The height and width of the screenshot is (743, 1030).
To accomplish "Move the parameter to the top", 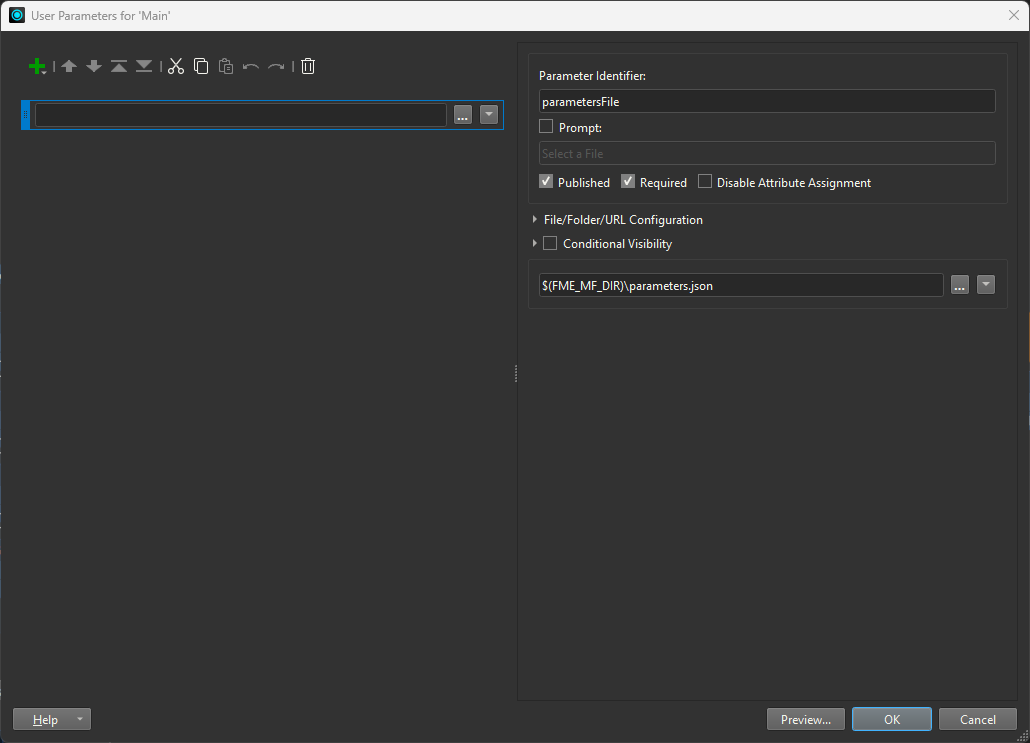I will click(x=118, y=66).
